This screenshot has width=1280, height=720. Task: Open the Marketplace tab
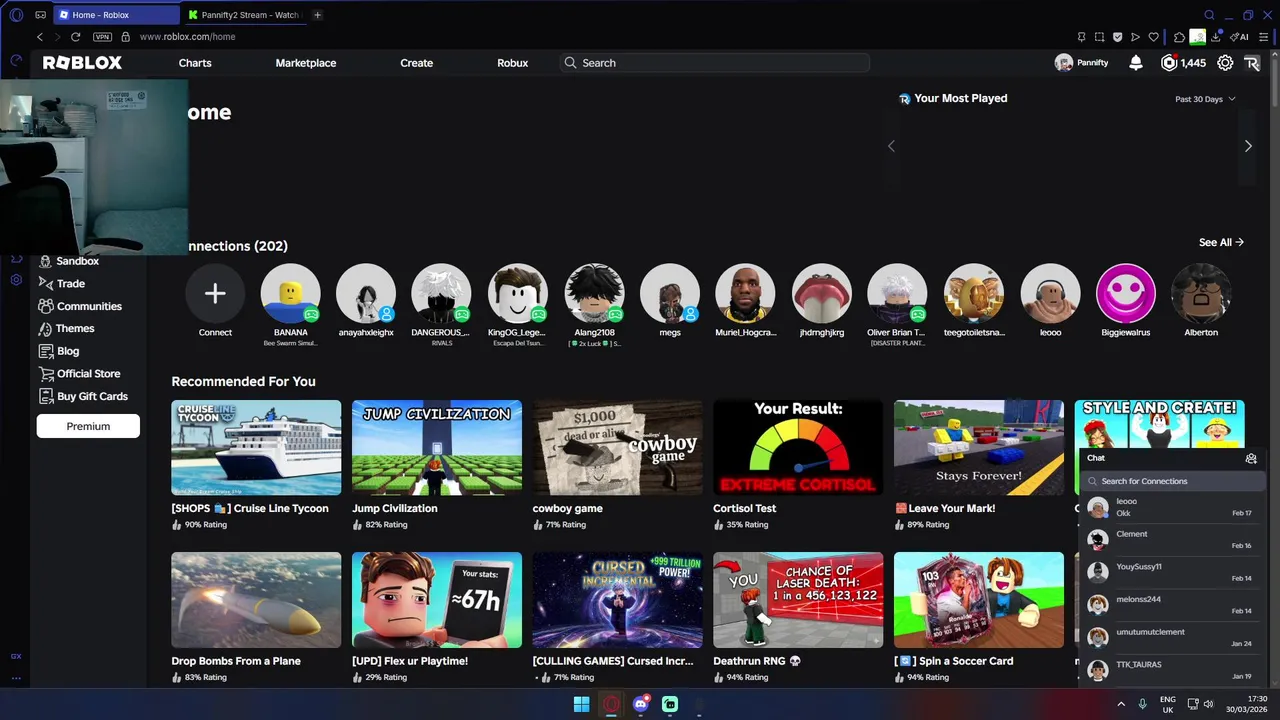[306, 63]
